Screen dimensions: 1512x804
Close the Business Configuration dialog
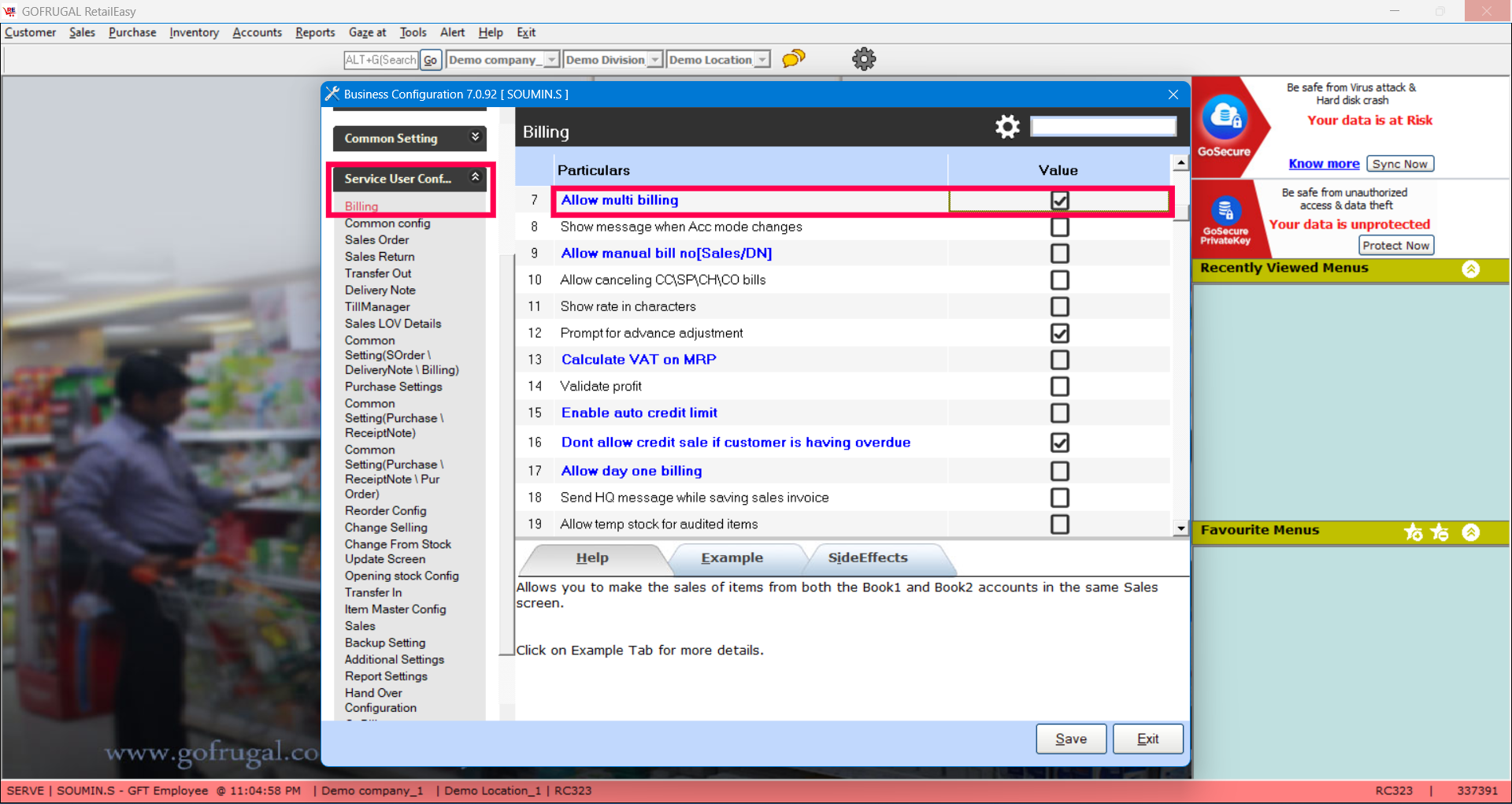[1173, 94]
